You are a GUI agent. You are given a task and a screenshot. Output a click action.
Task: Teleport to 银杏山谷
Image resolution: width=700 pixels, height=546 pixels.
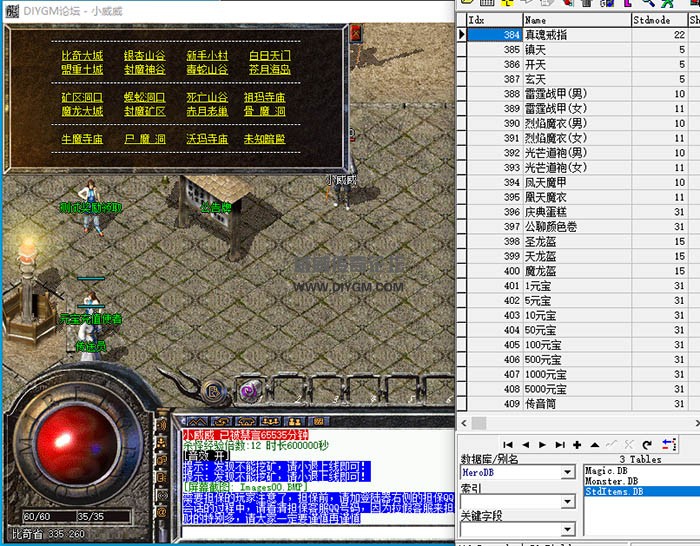pos(145,55)
